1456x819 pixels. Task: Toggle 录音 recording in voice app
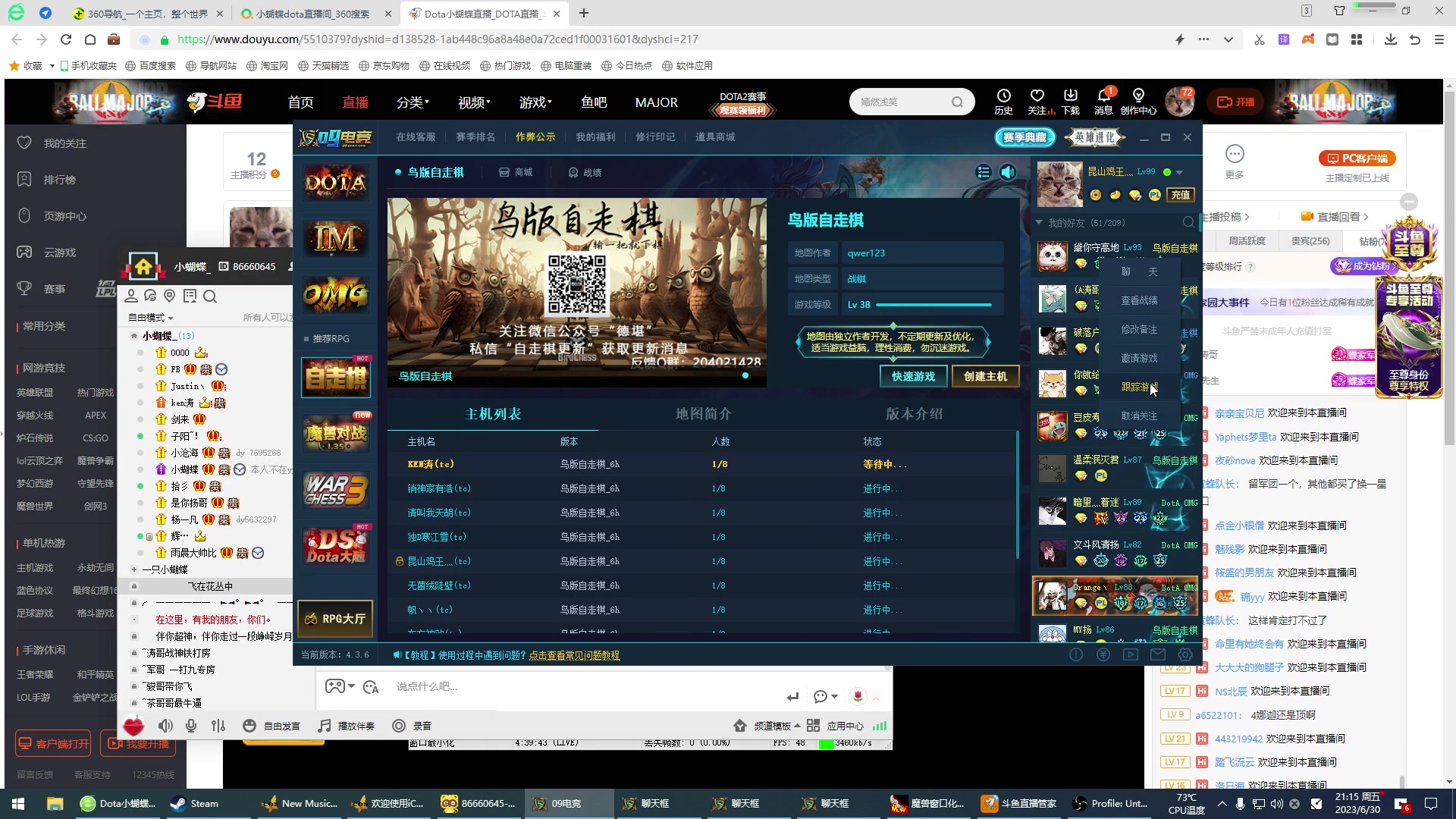(412, 726)
